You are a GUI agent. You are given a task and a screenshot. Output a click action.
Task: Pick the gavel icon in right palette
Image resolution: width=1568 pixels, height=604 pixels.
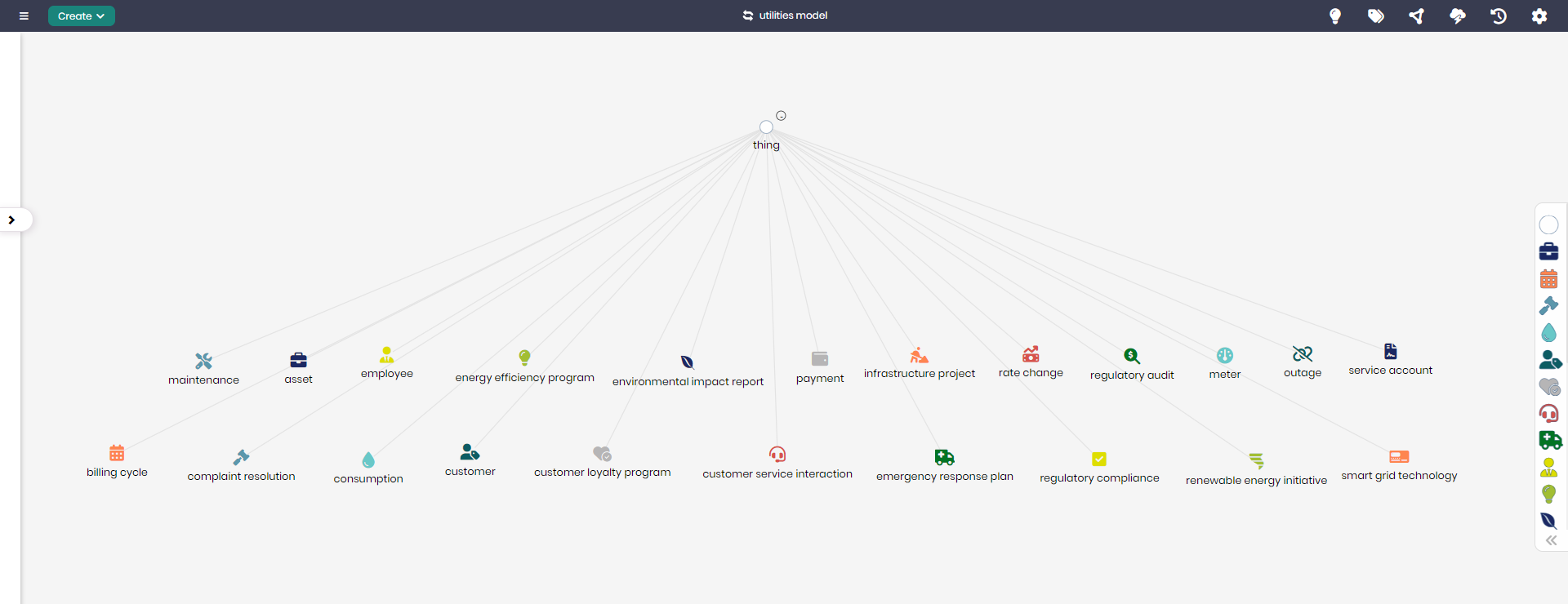[x=1548, y=305]
